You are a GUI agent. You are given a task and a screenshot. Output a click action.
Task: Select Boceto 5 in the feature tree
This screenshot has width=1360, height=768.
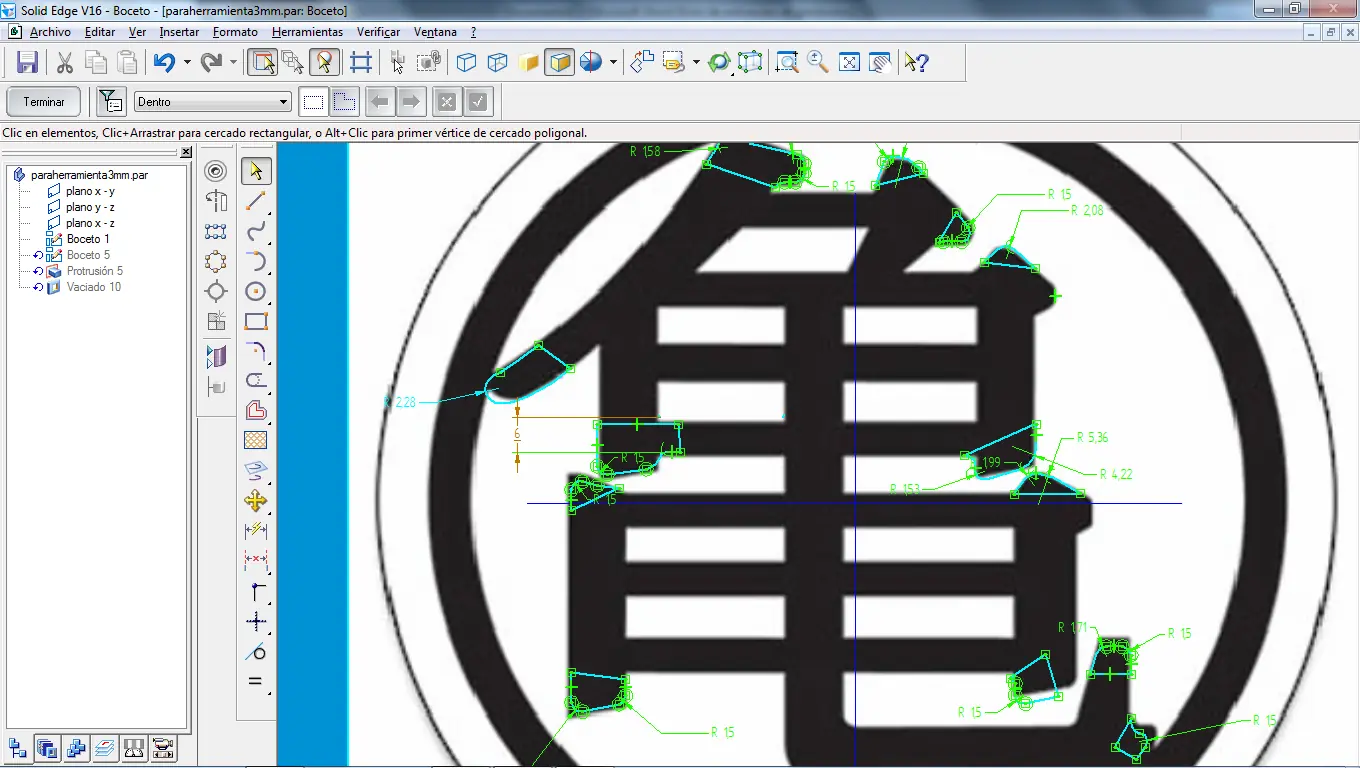tap(88, 255)
